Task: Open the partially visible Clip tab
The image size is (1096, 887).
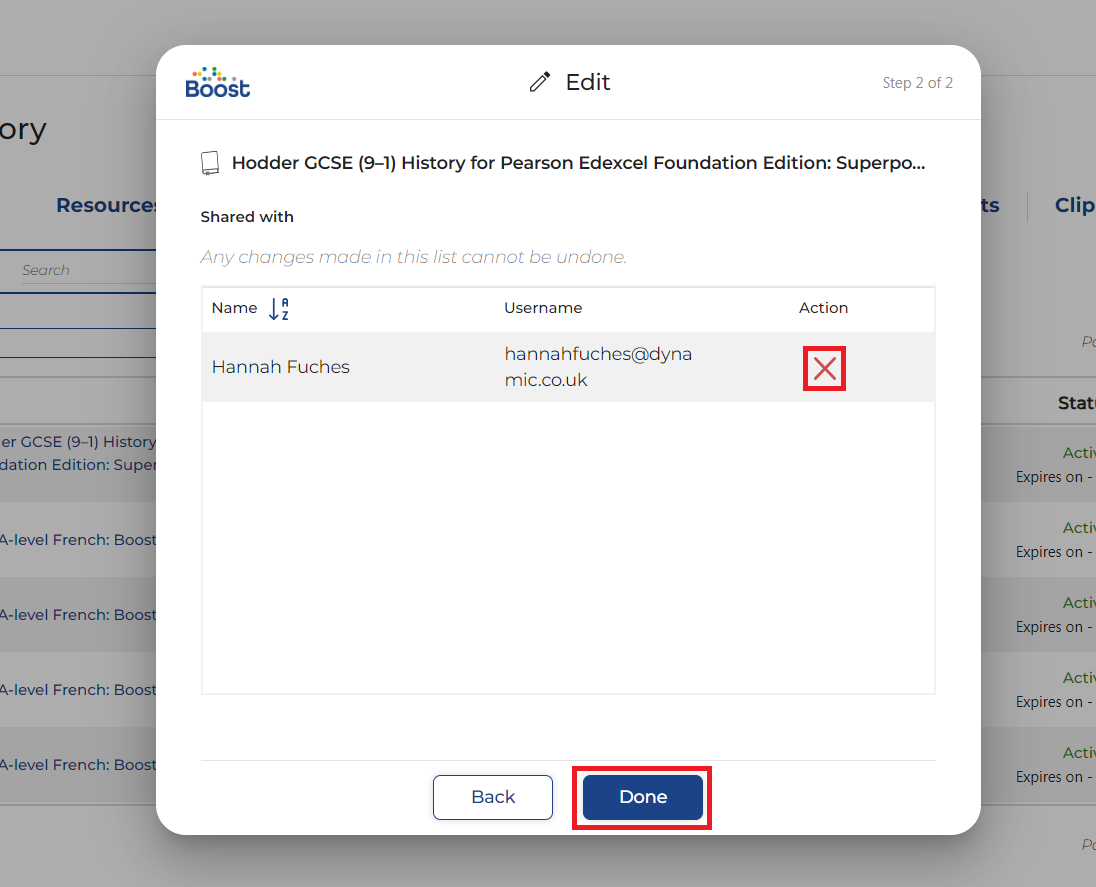Action: pos(1074,205)
